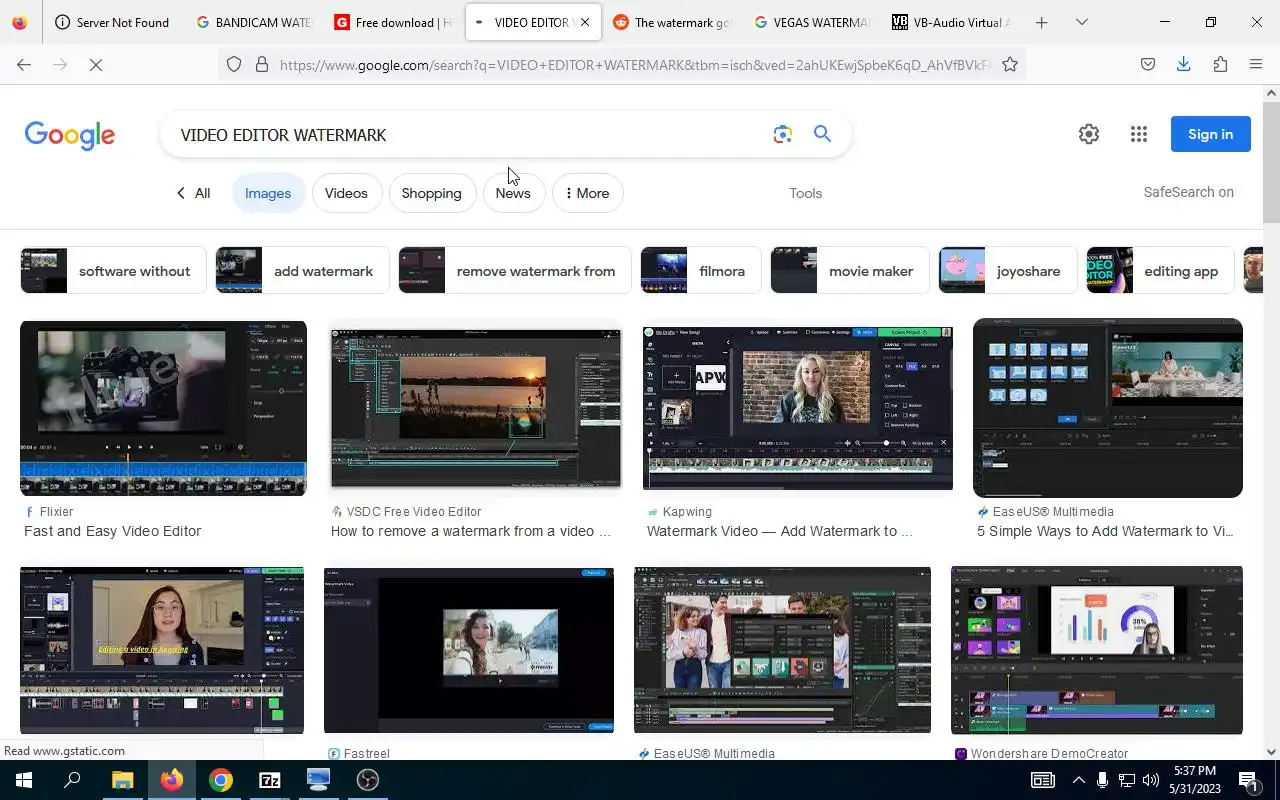This screenshot has width=1280, height=800.
Task: Show hidden system tray icons
Action: 1078,780
